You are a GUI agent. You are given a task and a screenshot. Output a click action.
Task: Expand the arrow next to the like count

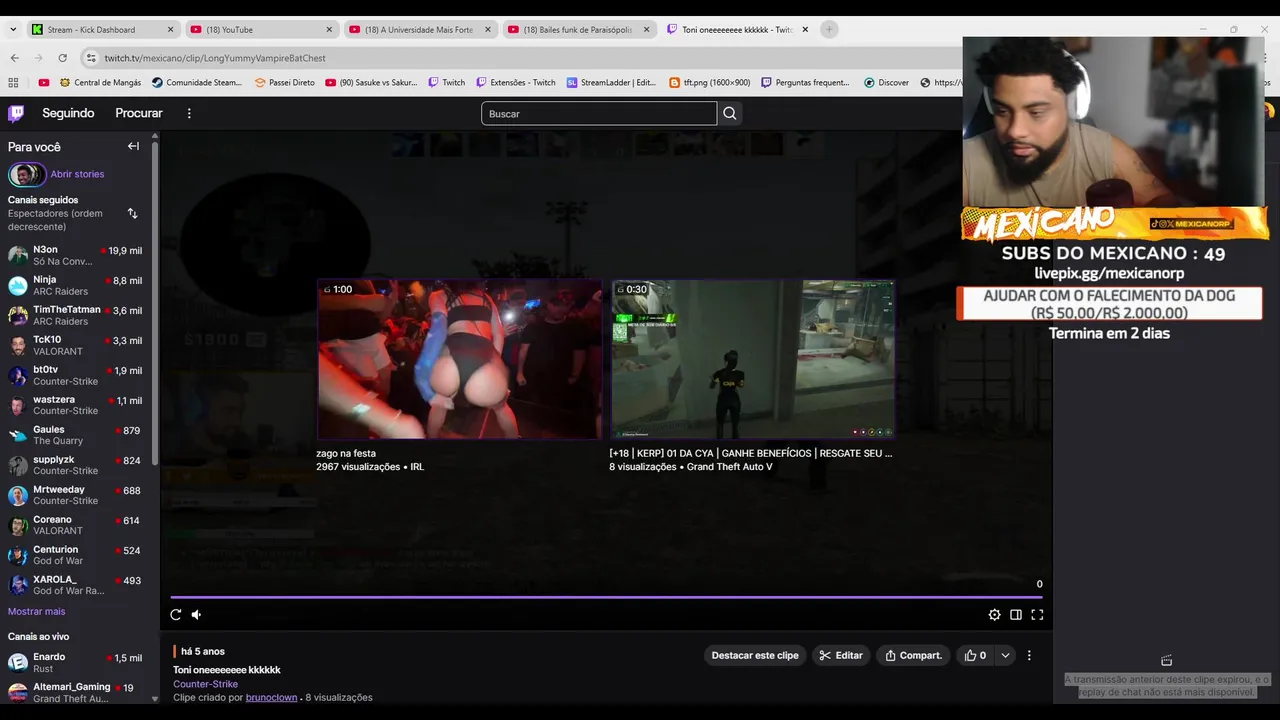[1005, 656]
